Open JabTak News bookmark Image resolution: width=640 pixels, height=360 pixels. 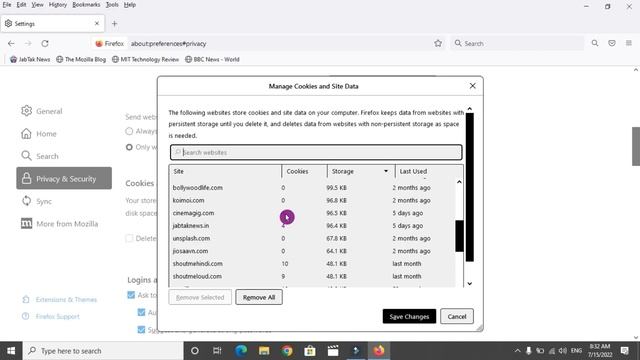pos(30,59)
